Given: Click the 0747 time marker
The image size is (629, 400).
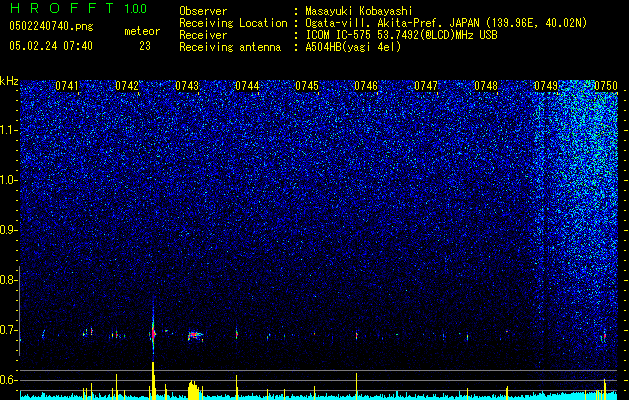Looking at the screenshot, I should click(x=426, y=86).
